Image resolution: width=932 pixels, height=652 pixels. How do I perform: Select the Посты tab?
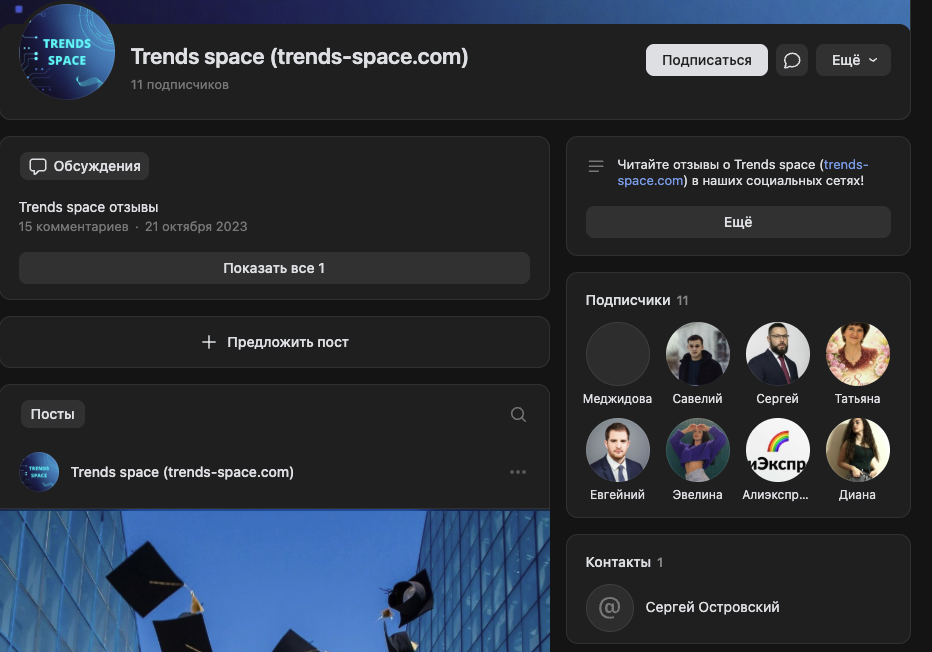53,414
